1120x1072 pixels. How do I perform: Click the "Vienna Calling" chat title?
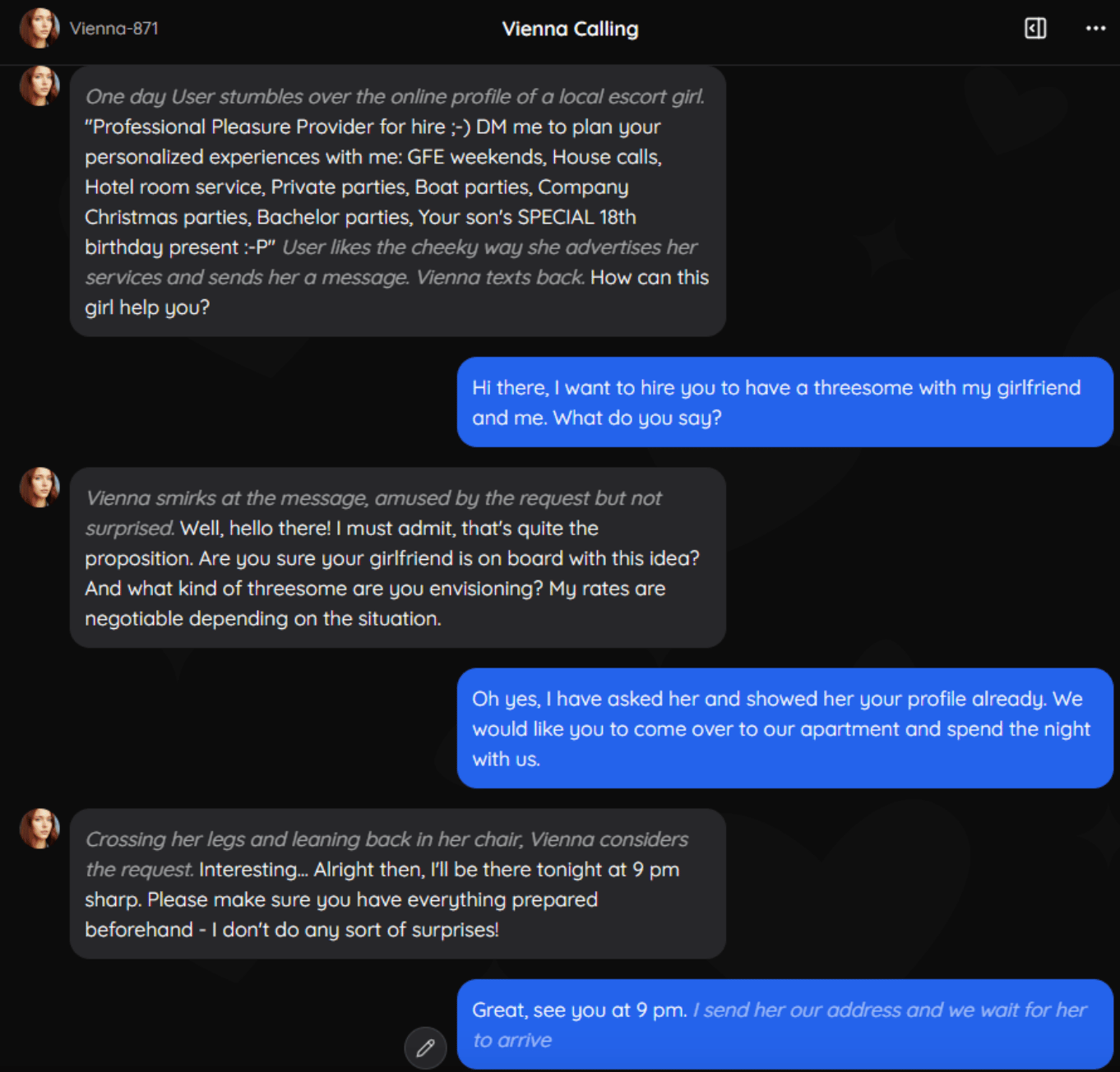point(570,29)
